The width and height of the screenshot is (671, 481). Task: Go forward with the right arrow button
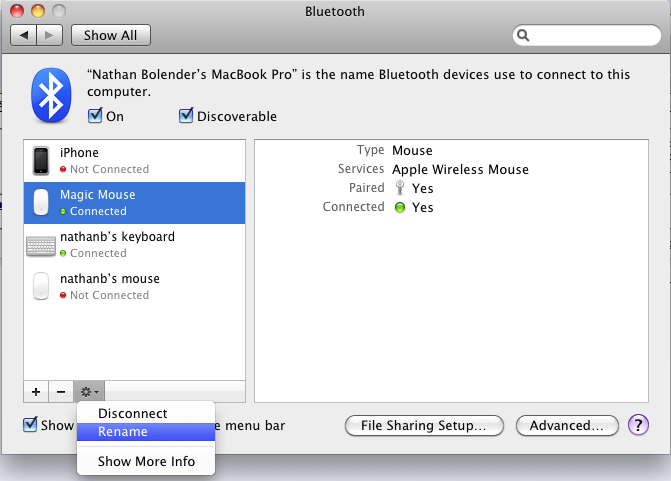click(50, 35)
